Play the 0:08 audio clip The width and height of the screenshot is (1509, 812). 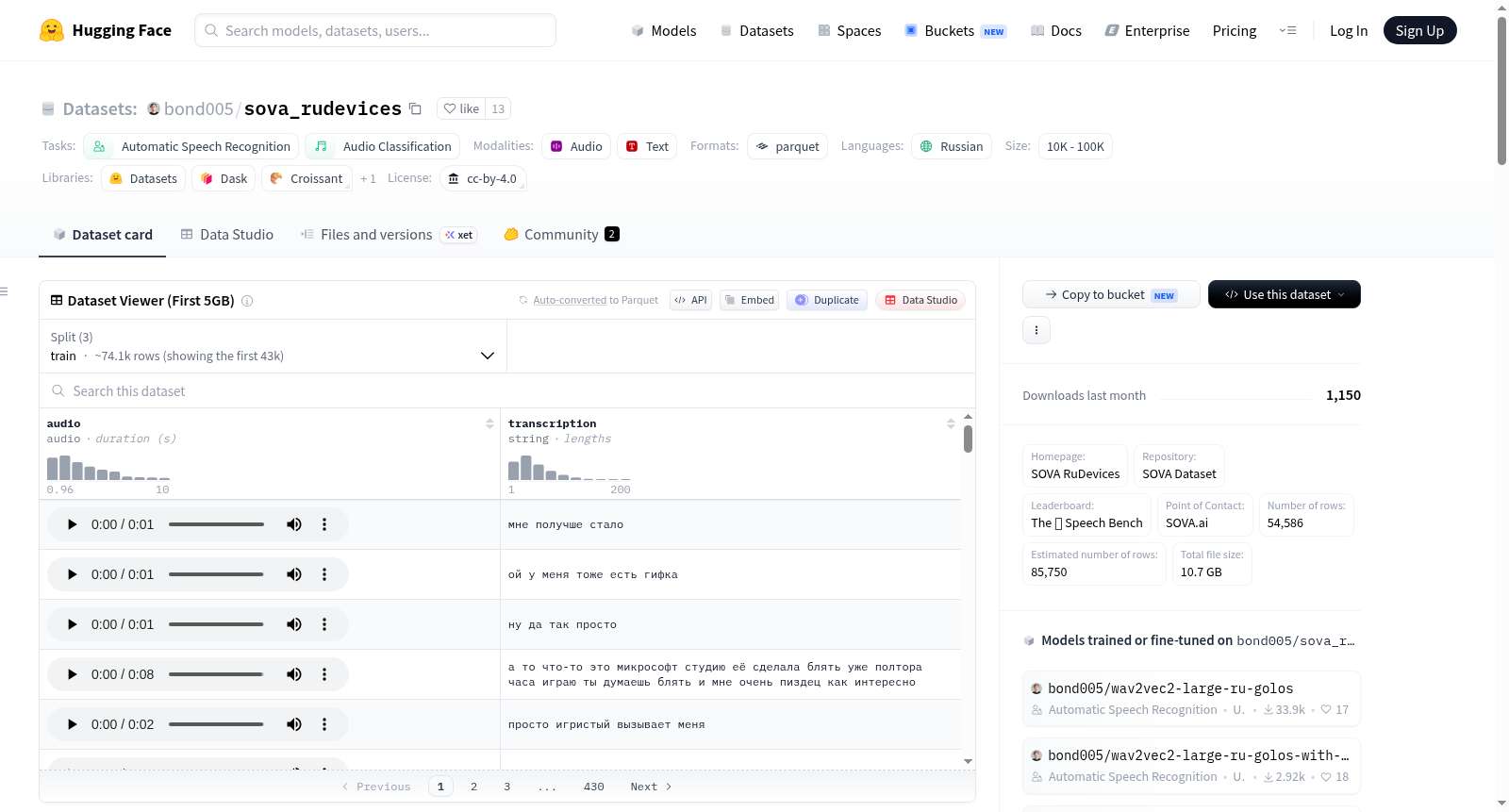72,674
